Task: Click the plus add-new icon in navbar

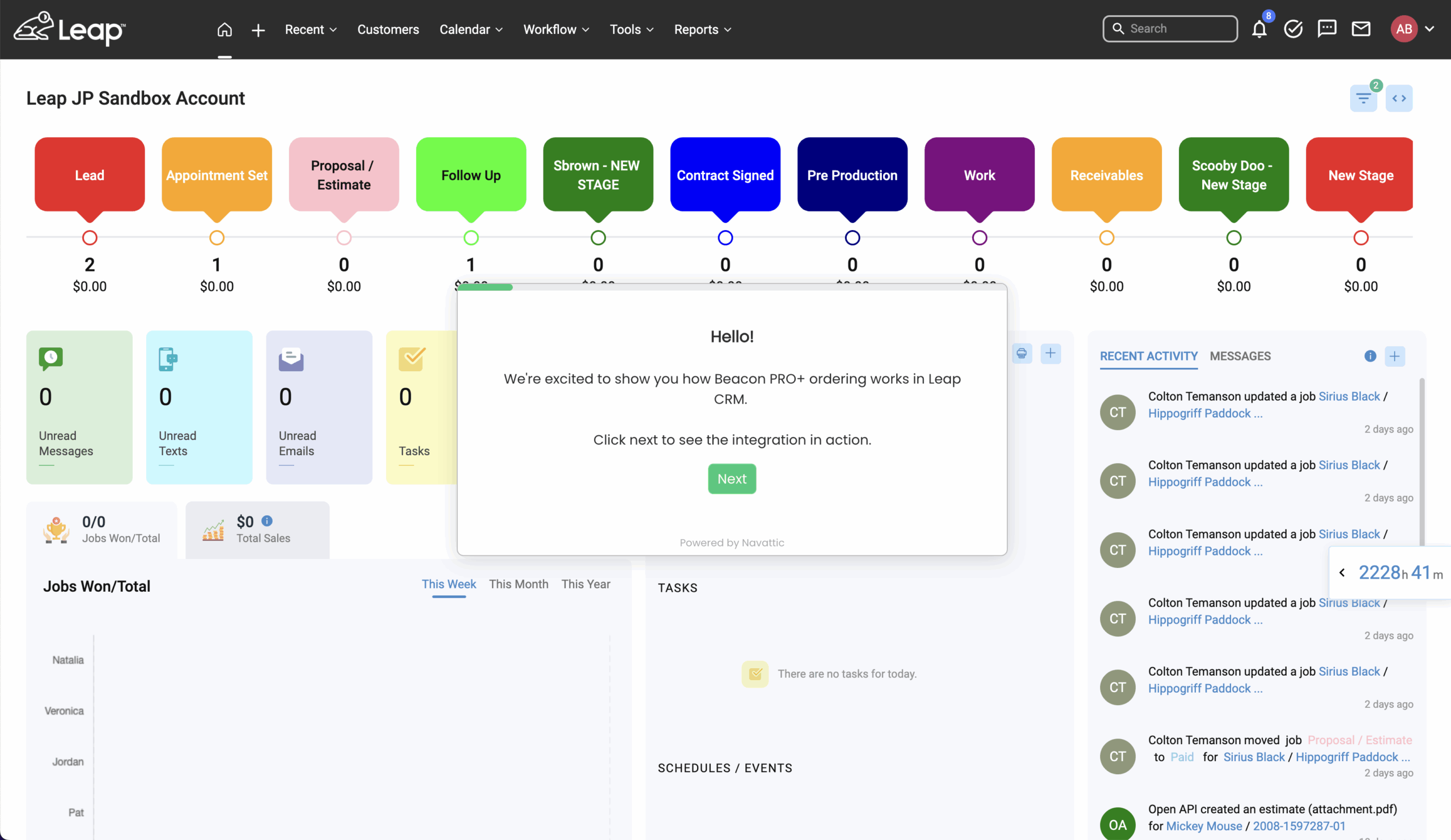Action: 258,30
